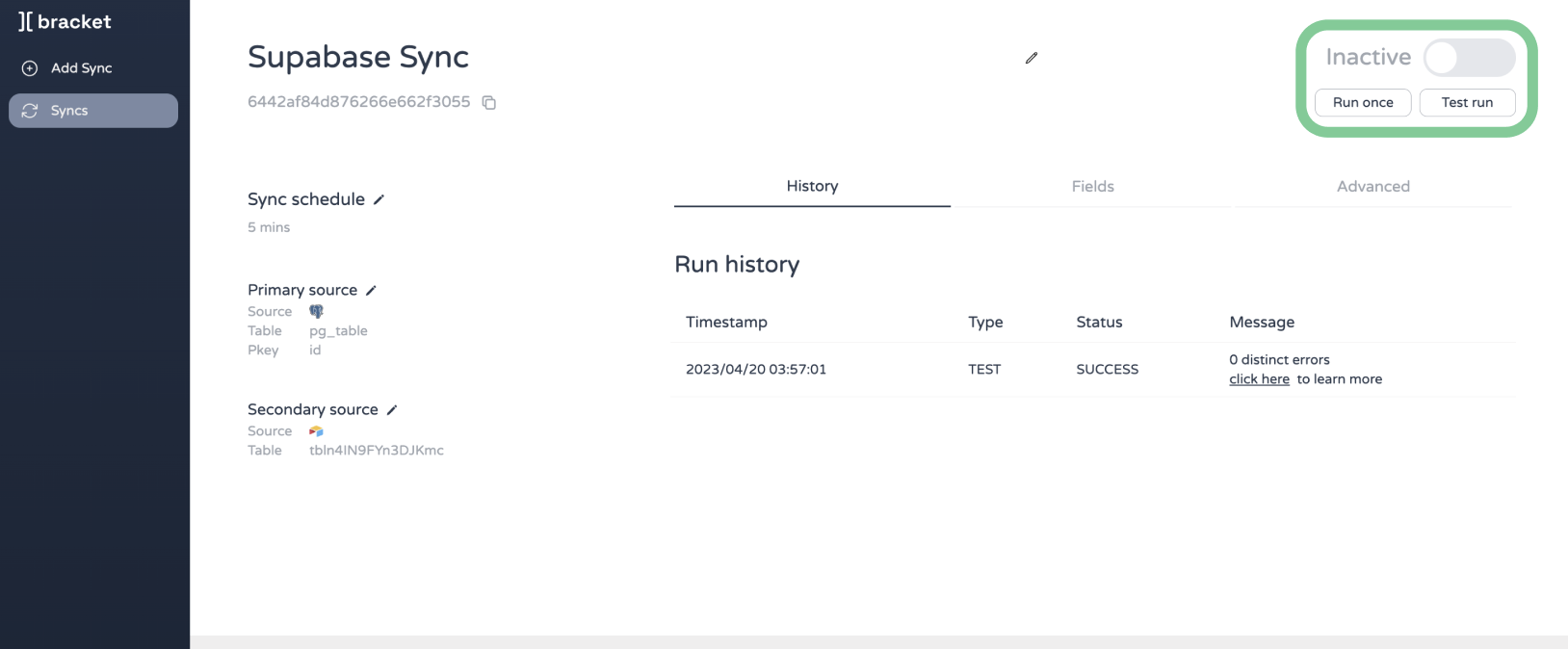The width and height of the screenshot is (1568, 649).
Task: Edit the Sync schedule via its pencil icon
Action: (379, 199)
